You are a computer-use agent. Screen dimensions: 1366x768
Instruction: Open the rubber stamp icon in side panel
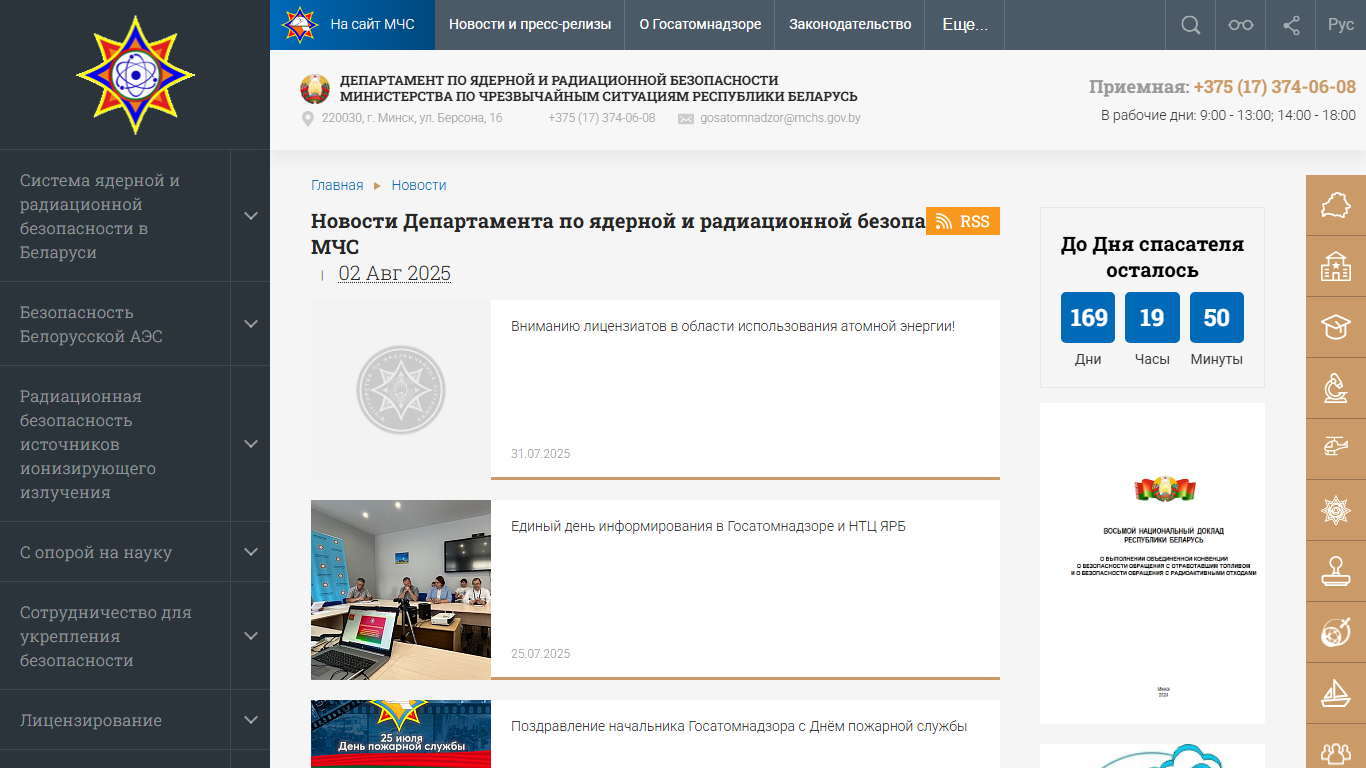(x=1336, y=571)
